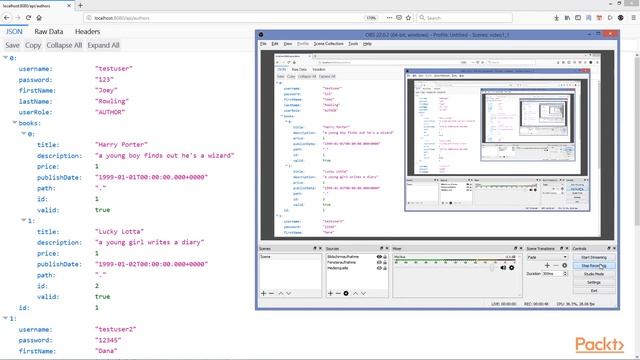Remove selected source in OBS Sources panel

[x=338, y=293]
